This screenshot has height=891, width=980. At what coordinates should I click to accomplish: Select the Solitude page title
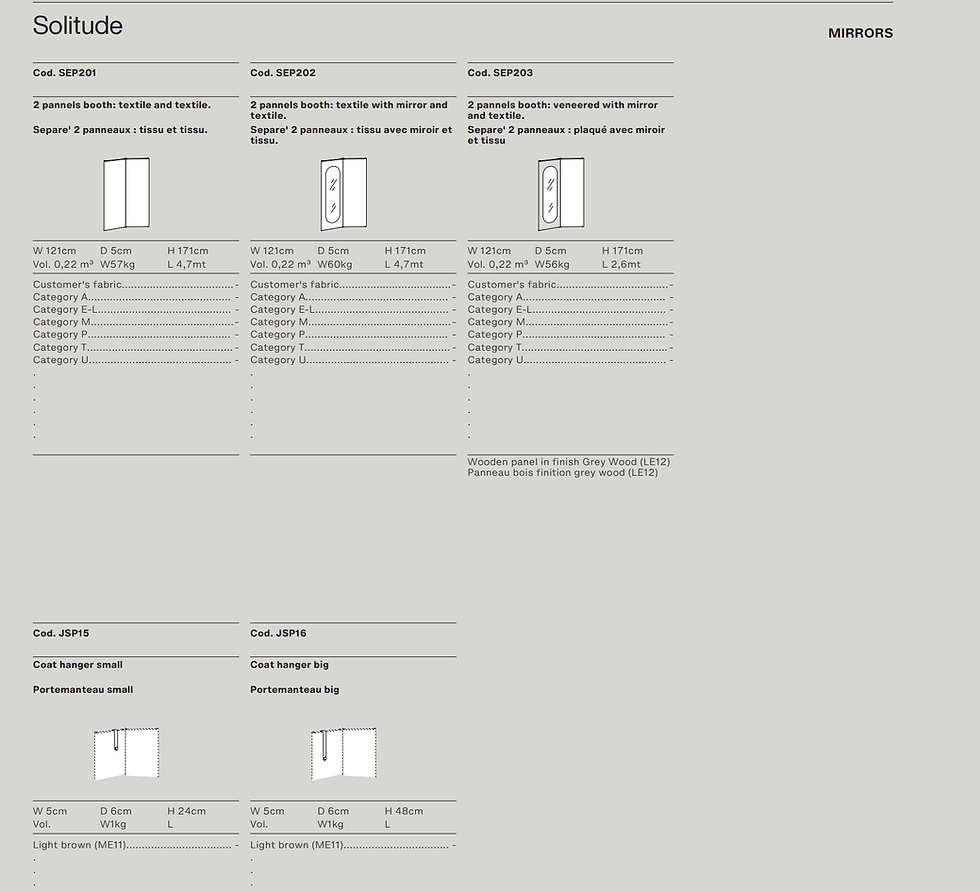pos(78,26)
